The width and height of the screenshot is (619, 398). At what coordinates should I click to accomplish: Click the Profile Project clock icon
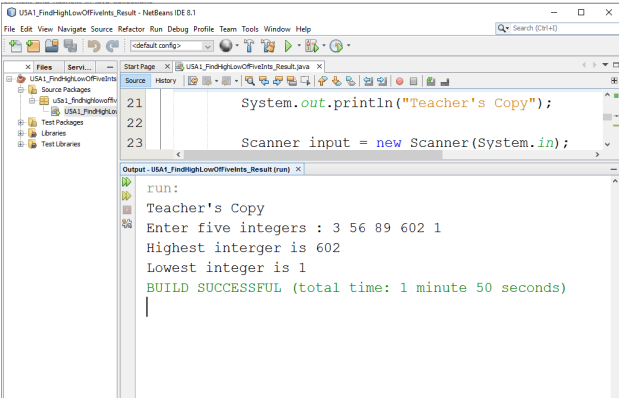336,46
